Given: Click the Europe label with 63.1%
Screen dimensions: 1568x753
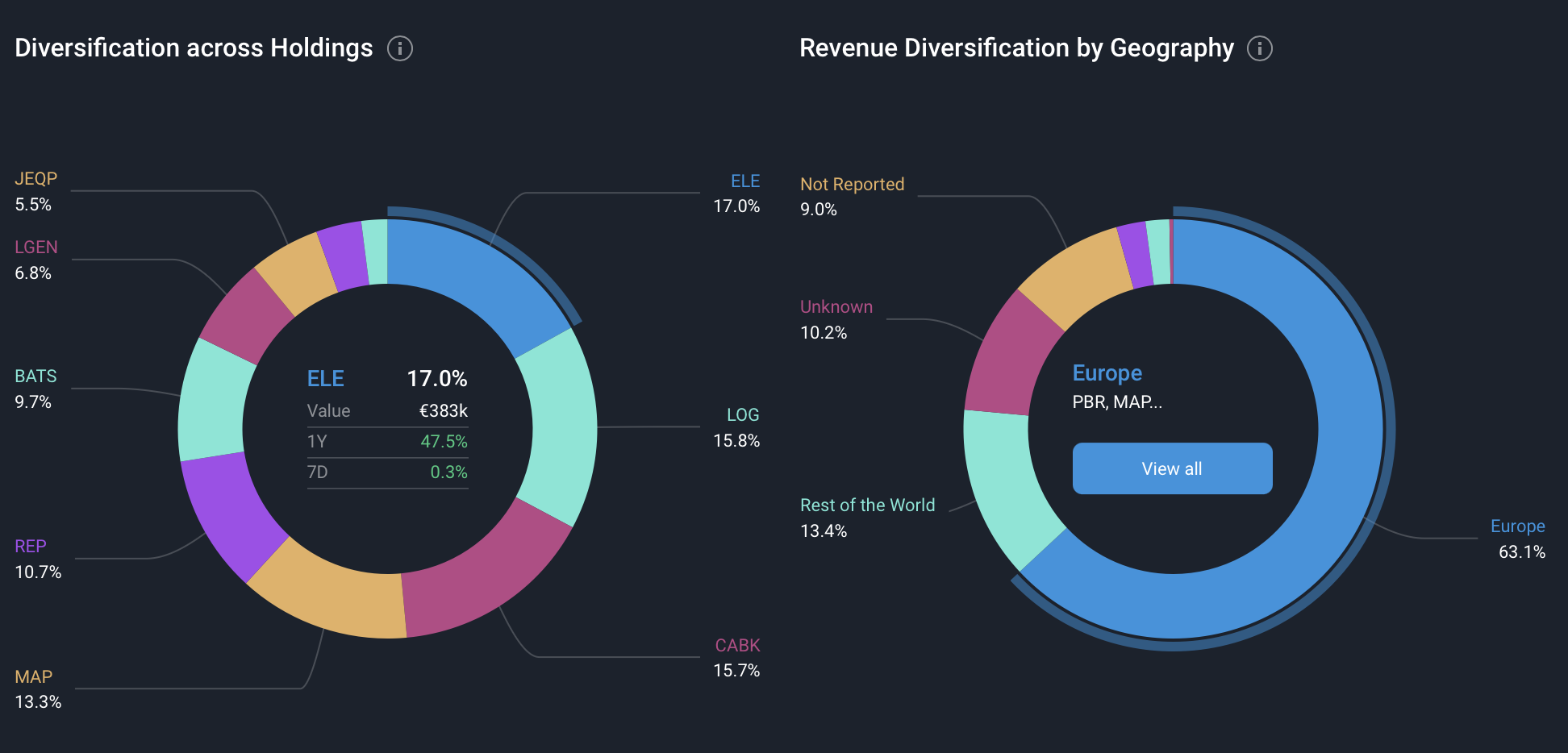Looking at the screenshot, I should [x=1517, y=526].
